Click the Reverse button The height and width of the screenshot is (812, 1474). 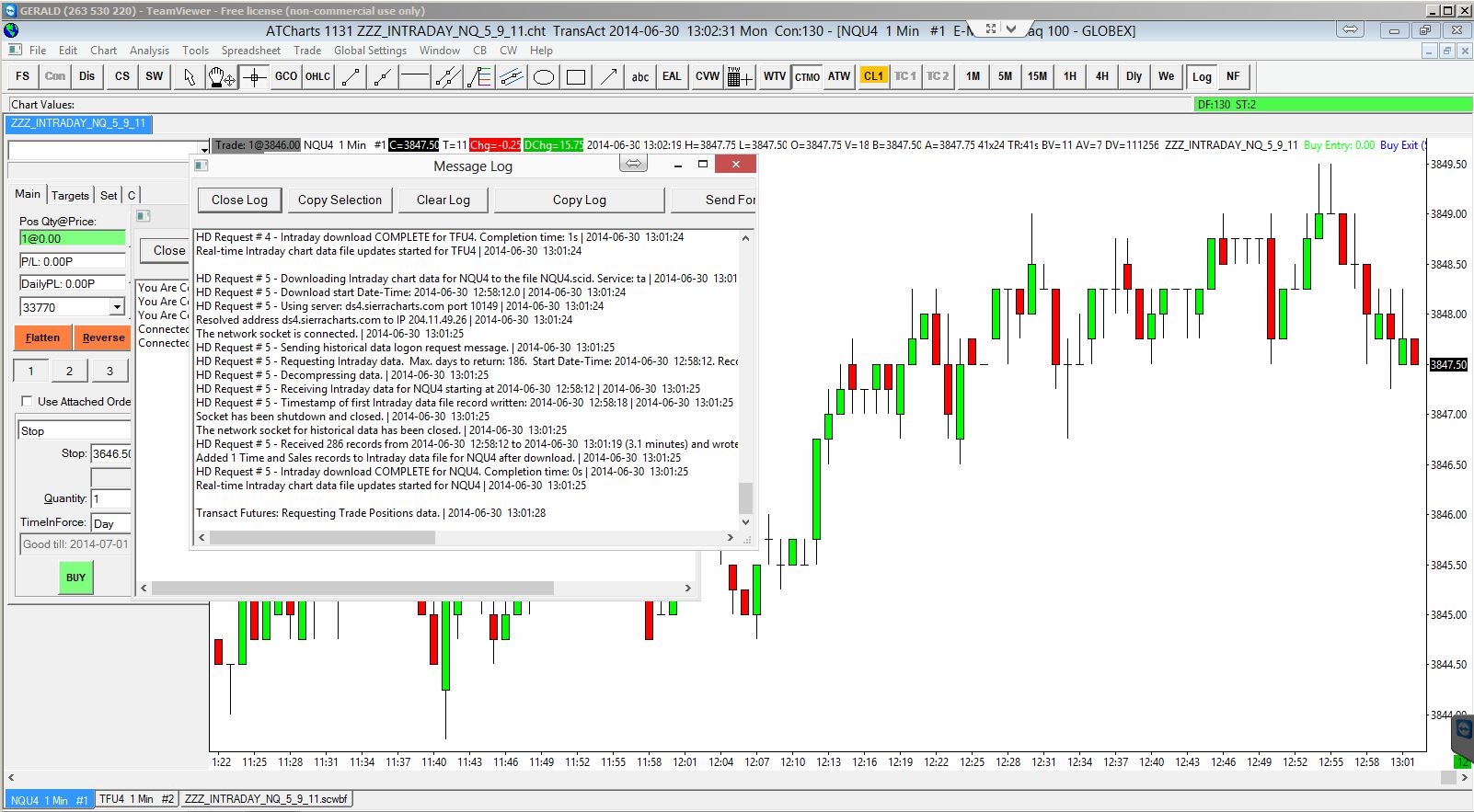[x=103, y=337]
